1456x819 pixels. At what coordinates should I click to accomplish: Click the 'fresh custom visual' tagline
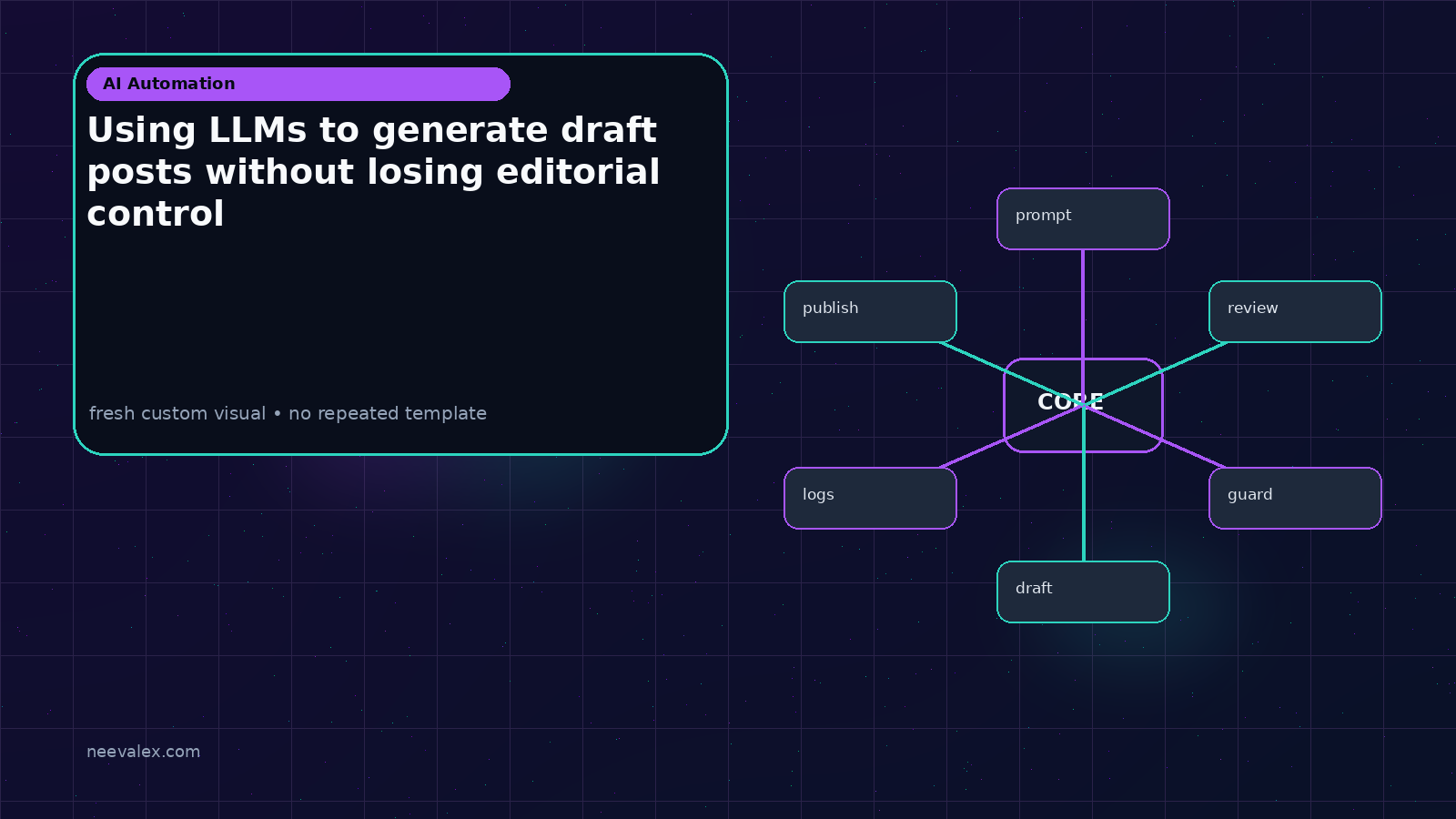(x=288, y=413)
